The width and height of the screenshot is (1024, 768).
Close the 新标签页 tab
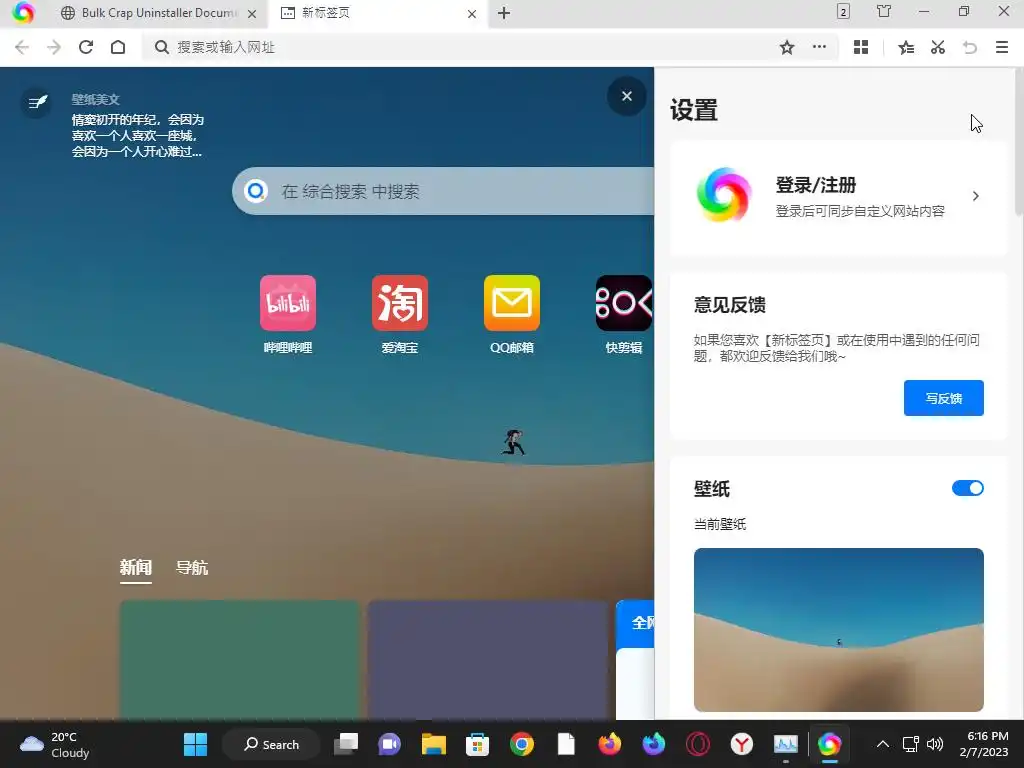point(472,14)
